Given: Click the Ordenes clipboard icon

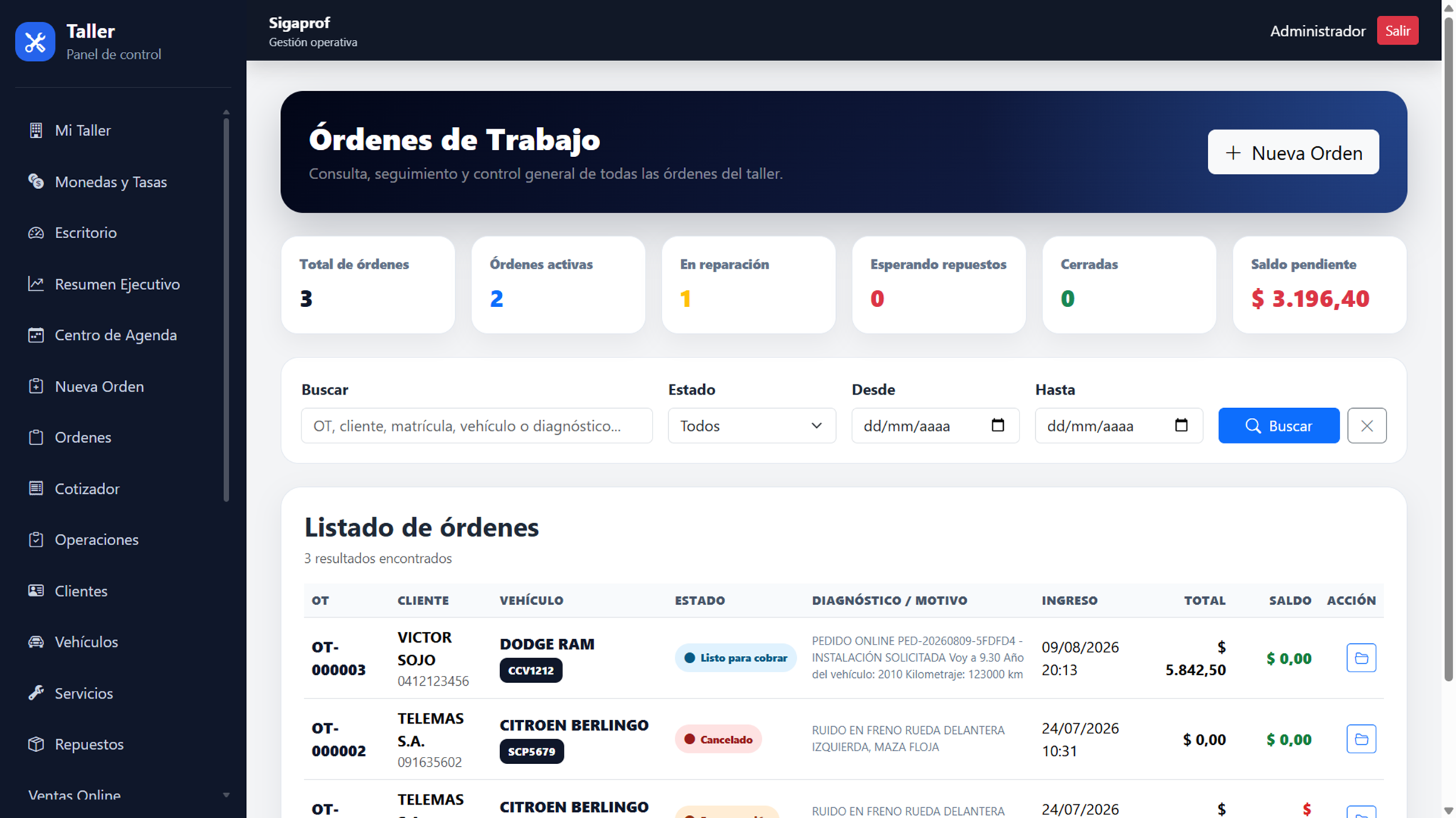Looking at the screenshot, I should (36, 437).
